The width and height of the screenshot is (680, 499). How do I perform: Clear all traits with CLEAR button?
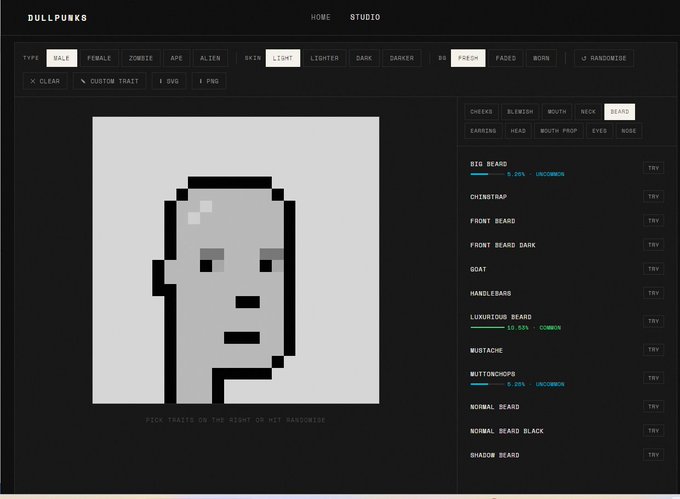45,81
